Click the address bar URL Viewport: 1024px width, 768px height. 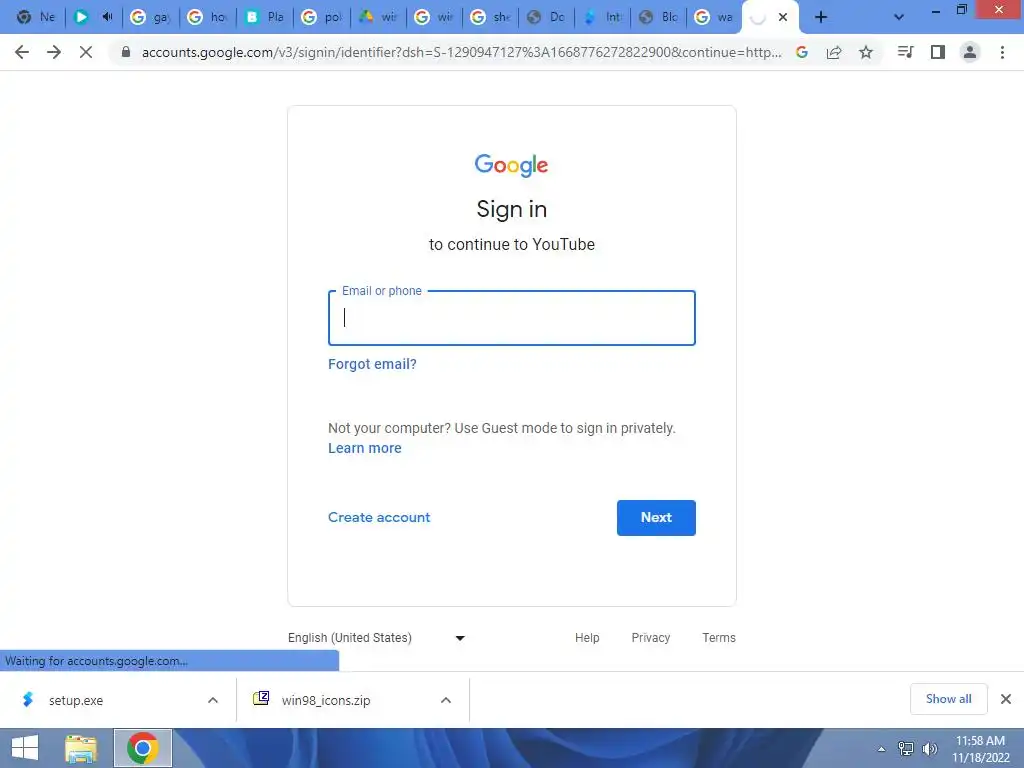pyautogui.click(x=461, y=52)
